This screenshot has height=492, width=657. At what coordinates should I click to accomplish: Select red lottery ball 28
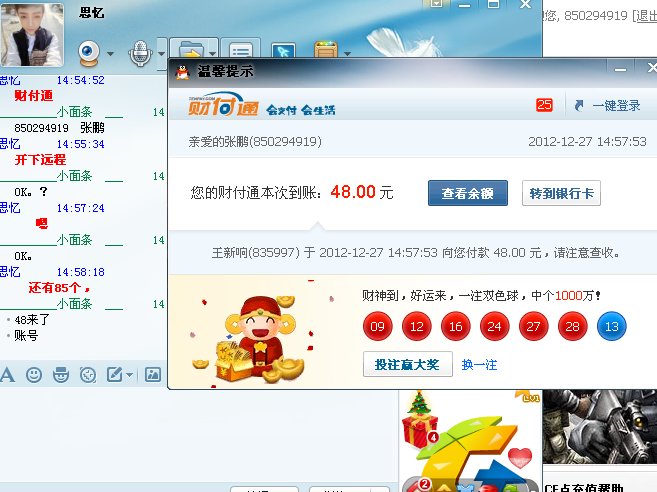tap(572, 326)
